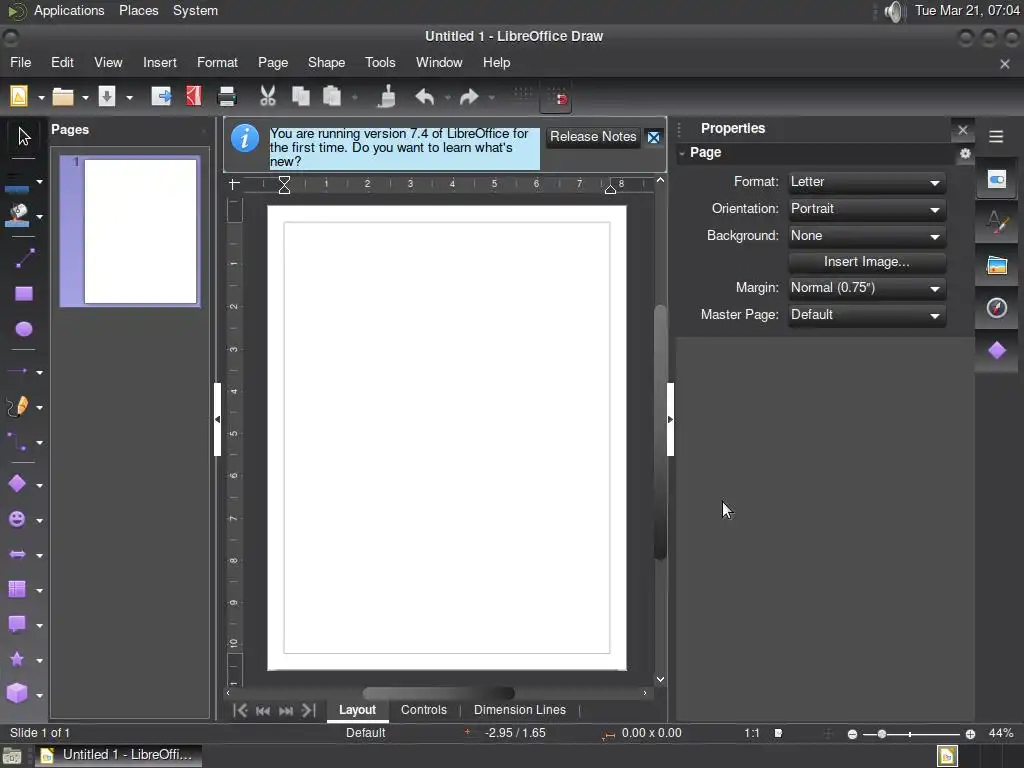Open Page section more options gear

[965, 153]
